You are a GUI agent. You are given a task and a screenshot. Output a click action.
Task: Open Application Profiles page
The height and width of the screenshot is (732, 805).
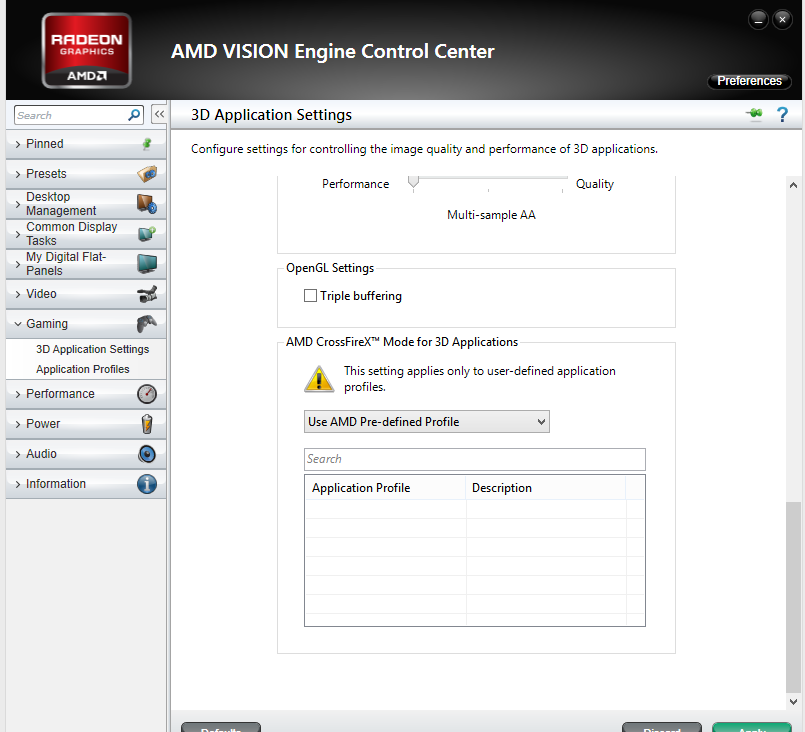click(83, 369)
